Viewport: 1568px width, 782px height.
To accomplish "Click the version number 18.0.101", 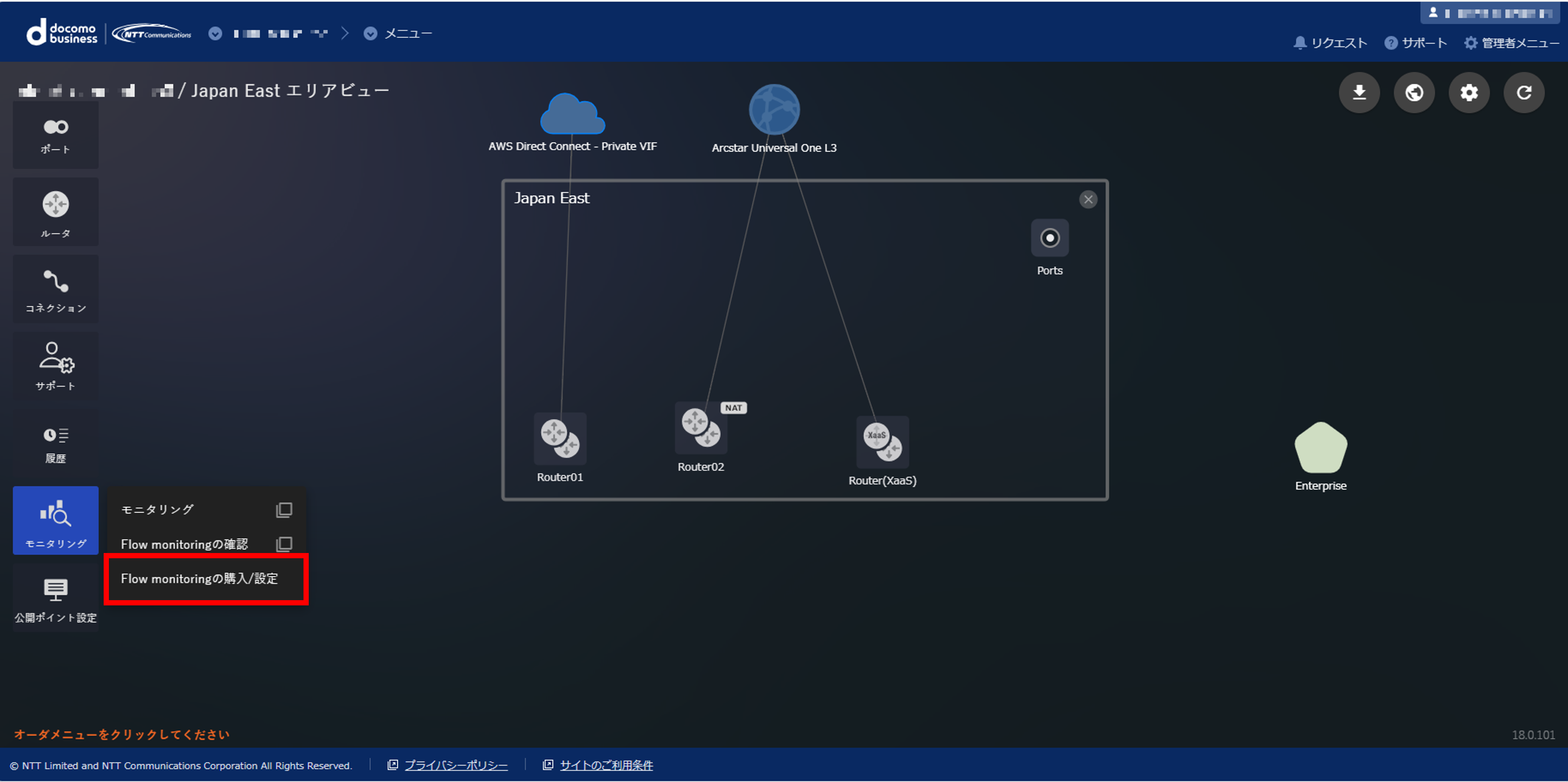I will (1533, 735).
